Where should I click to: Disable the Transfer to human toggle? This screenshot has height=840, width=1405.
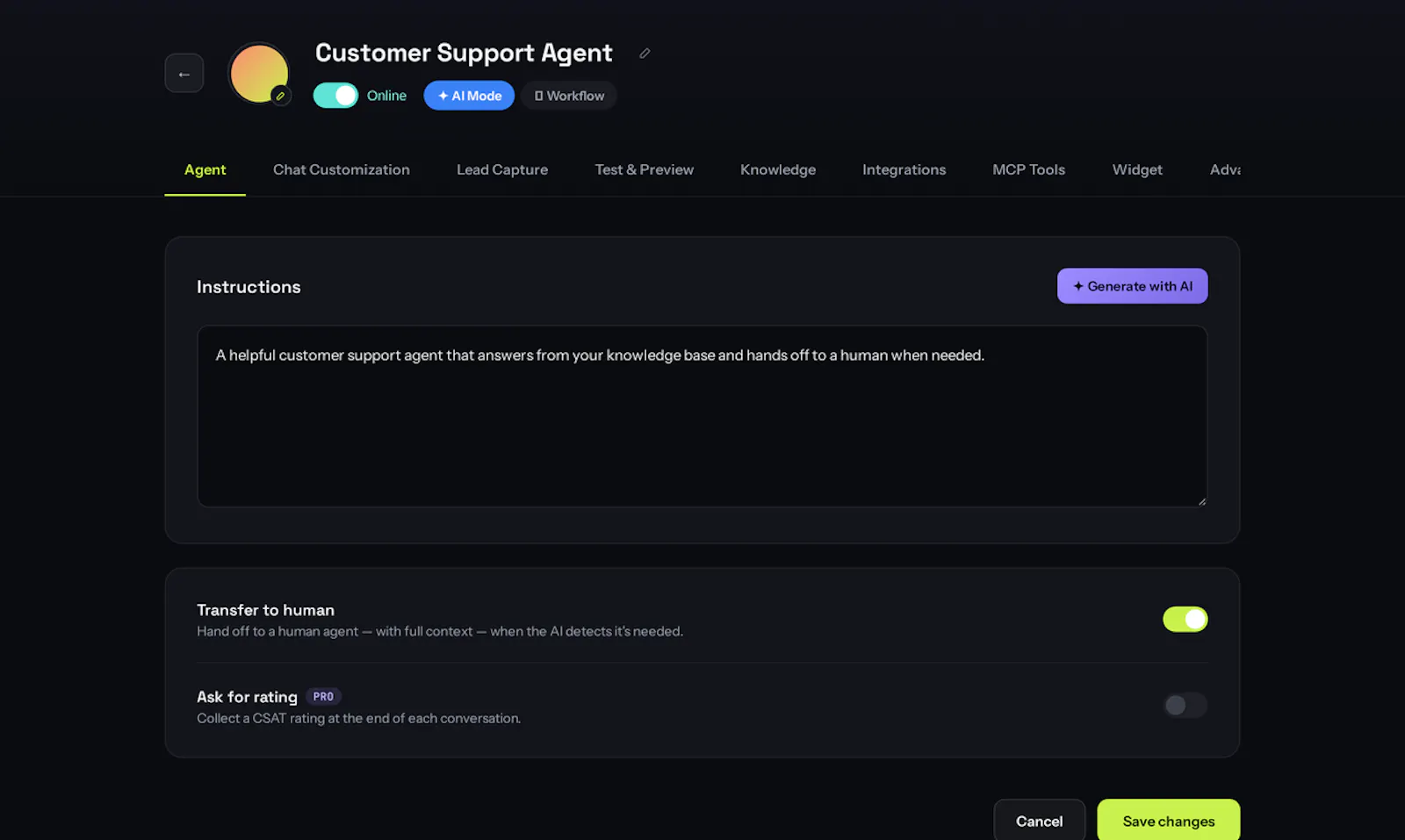[x=1185, y=619]
